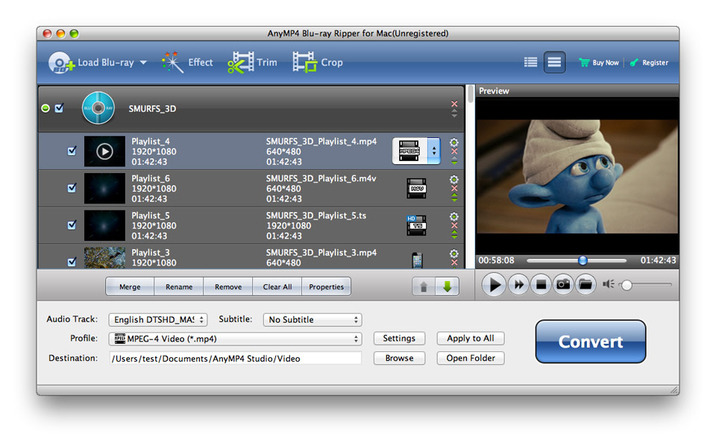The height and width of the screenshot is (446, 716).
Task: Switch to detailed list view icon
Action: pyautogui.click(x=554, y=62)
